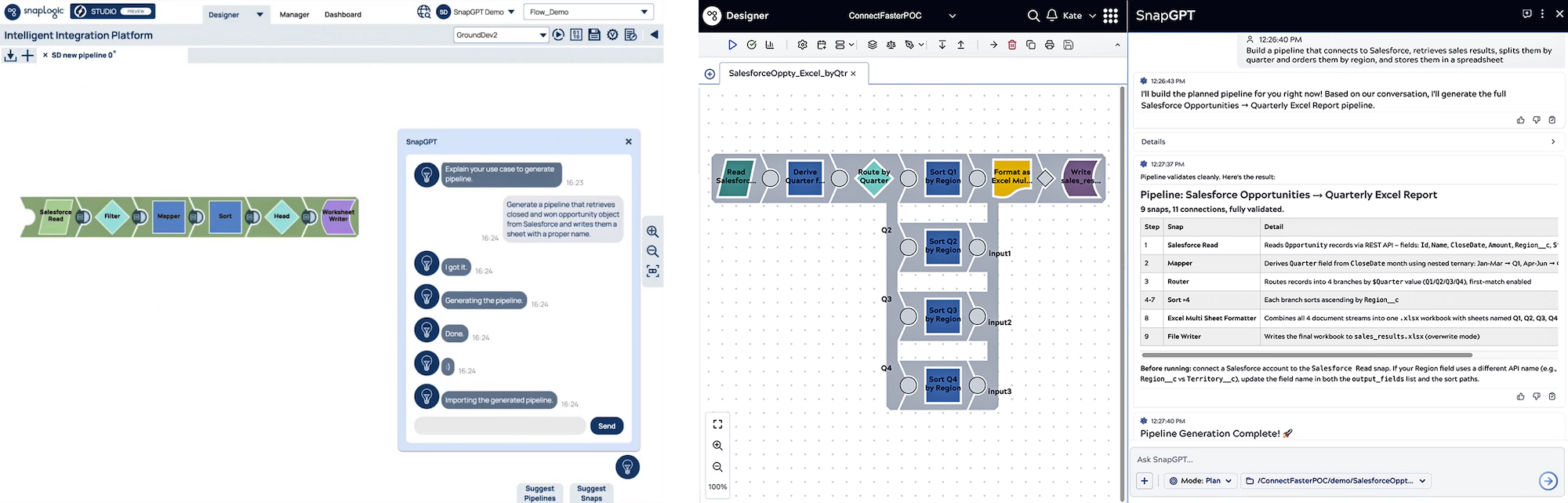This screenshot has width=1568, height=503.
Task: Collapse the Designer toolbar with the chevron up
Action: [x=1117, y=45]
